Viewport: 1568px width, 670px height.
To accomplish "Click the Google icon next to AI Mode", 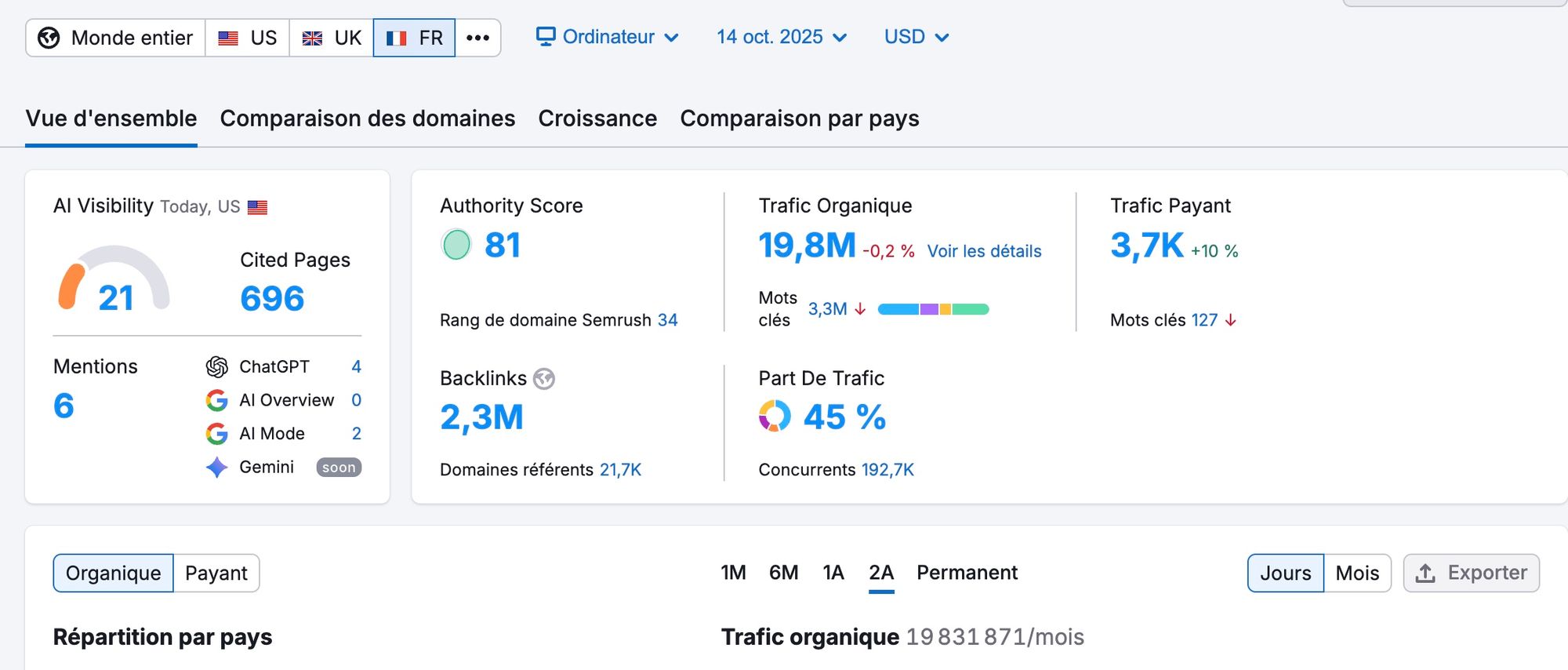I will tap(216, 434).
